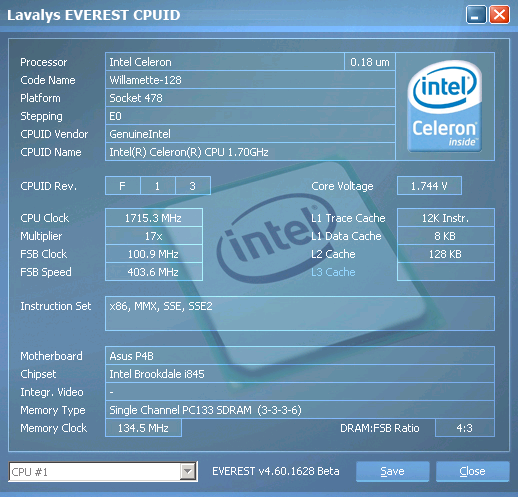518x497 pixels.
Task: Select the 'Willamette-128' code name value
Action: click(x=250, y=80)
